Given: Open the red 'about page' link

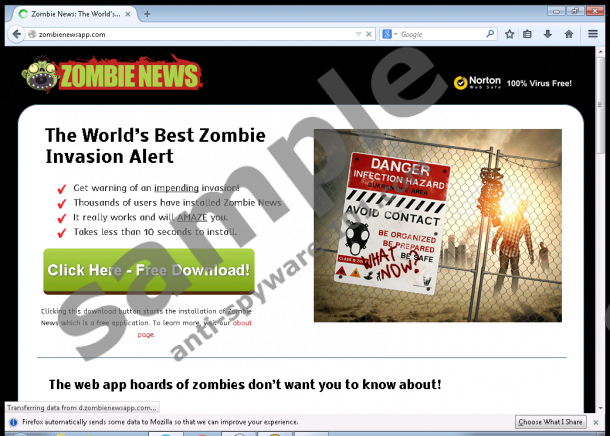Looking at the screenshot, I should (241, 323).
